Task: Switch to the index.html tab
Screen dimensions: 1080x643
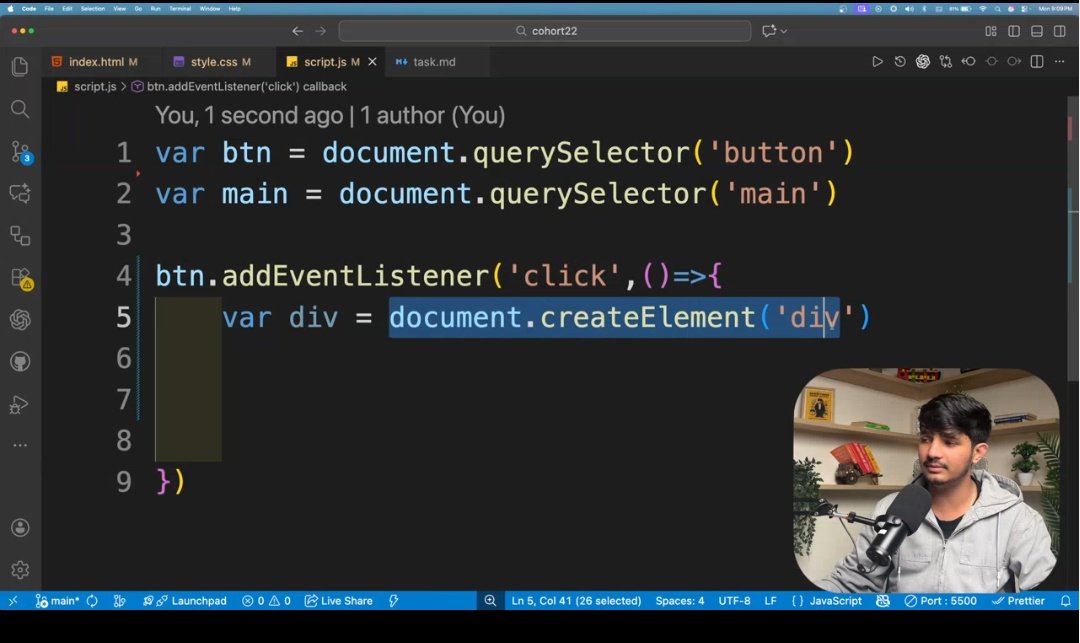Action: point(96,62)
